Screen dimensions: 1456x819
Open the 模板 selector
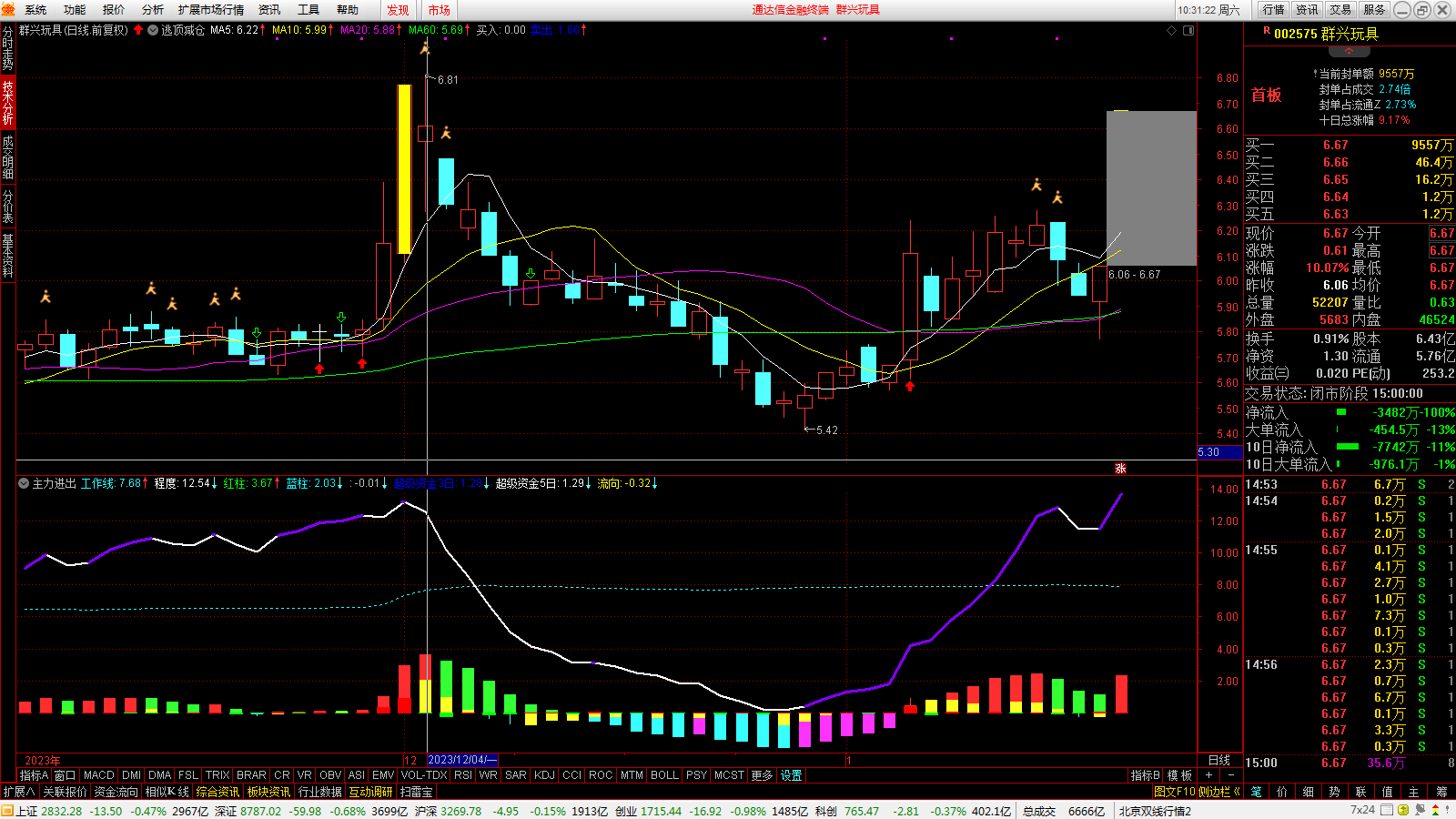[x=1180, y=775]
